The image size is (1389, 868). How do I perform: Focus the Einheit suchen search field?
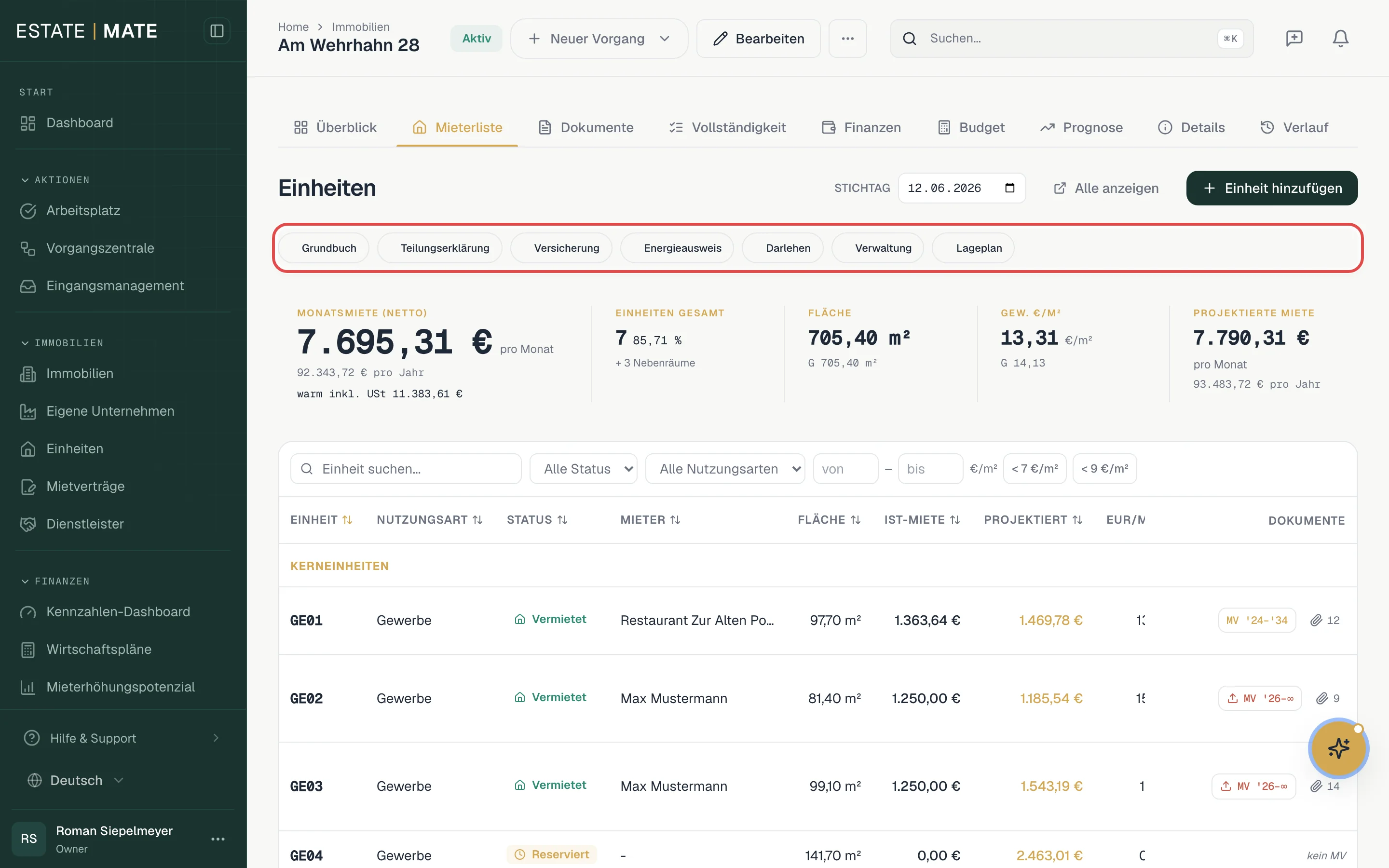[406, 469]
